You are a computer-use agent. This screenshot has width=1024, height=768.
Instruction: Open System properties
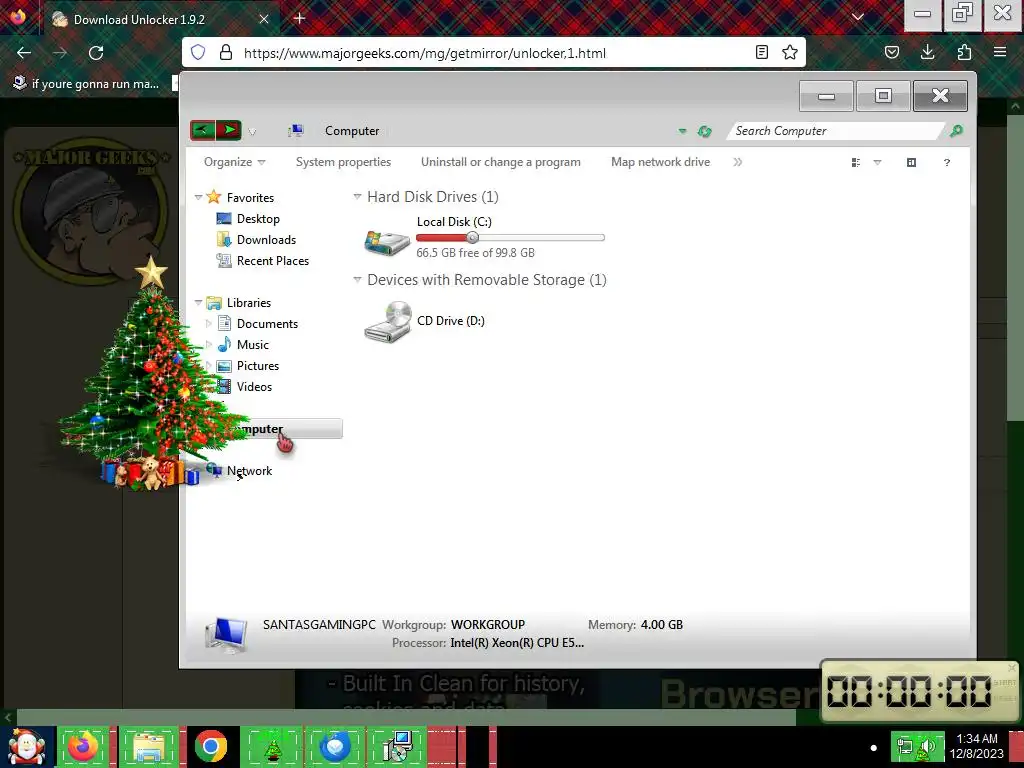point(343,162)
